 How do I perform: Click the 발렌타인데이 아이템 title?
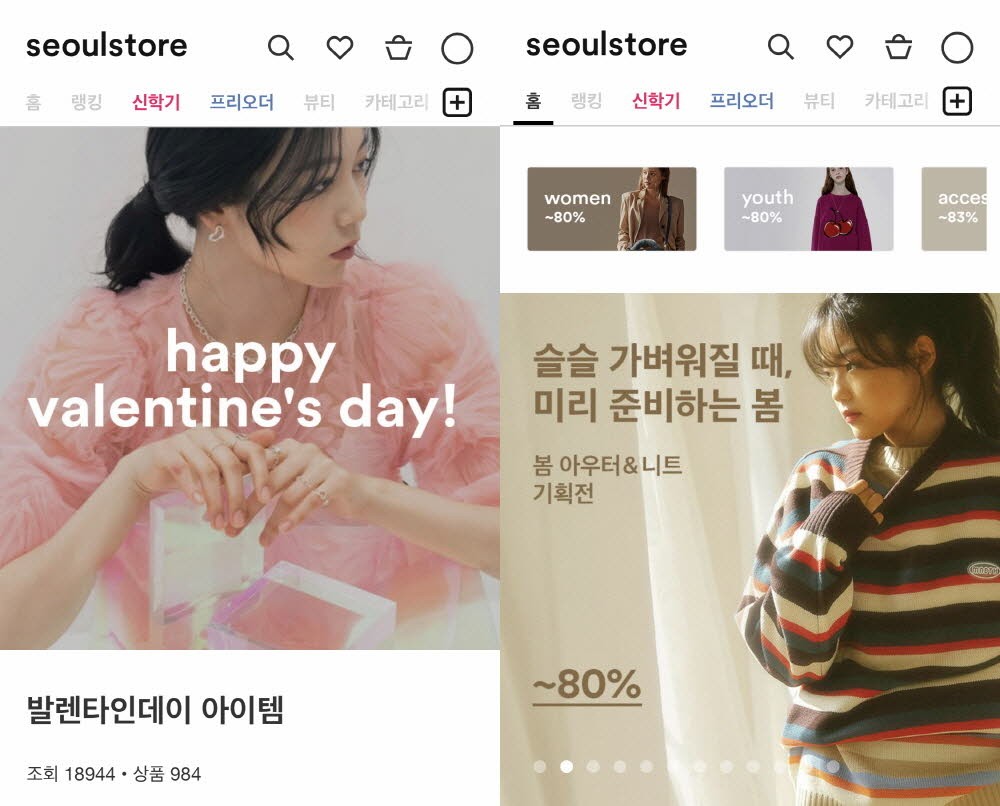pos(155,710)
